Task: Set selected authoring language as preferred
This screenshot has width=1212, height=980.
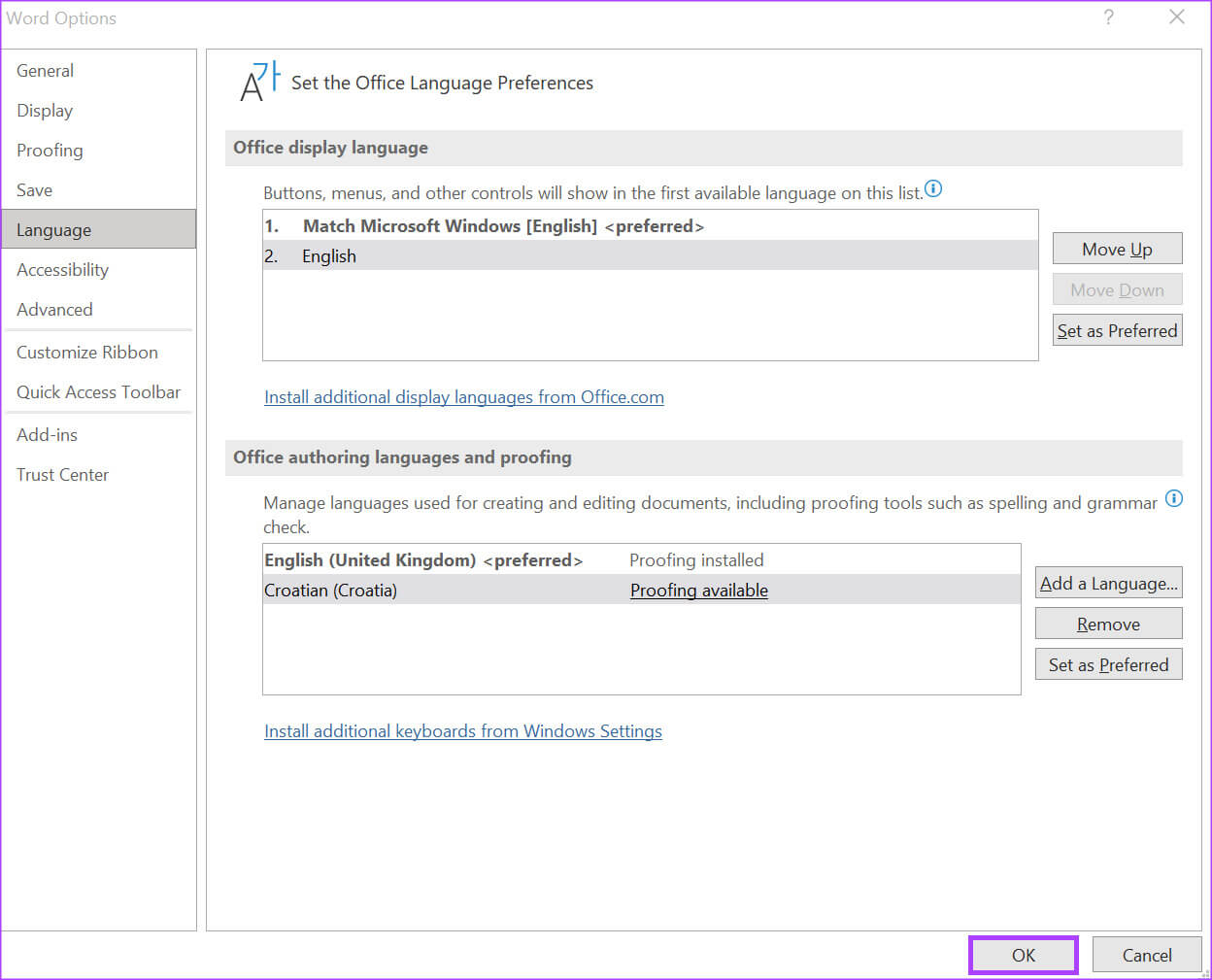Action: pos(1108,664)
